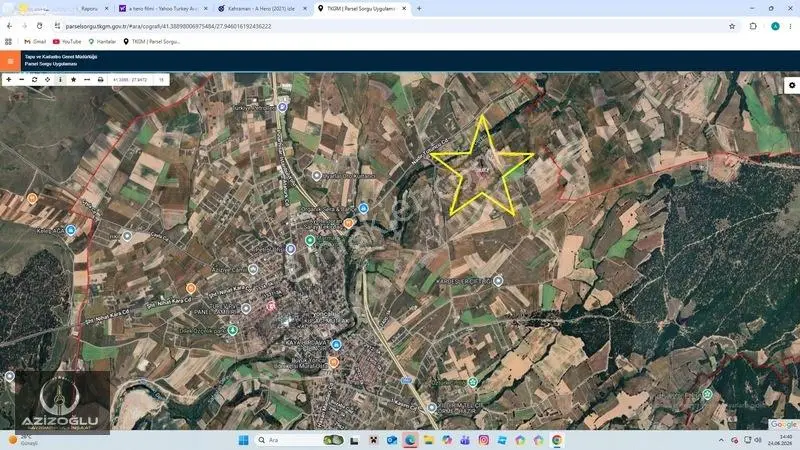This screenshot has height=450, width=800.
Task: Zoom out with the minus tool
Action: coord(21,80)
